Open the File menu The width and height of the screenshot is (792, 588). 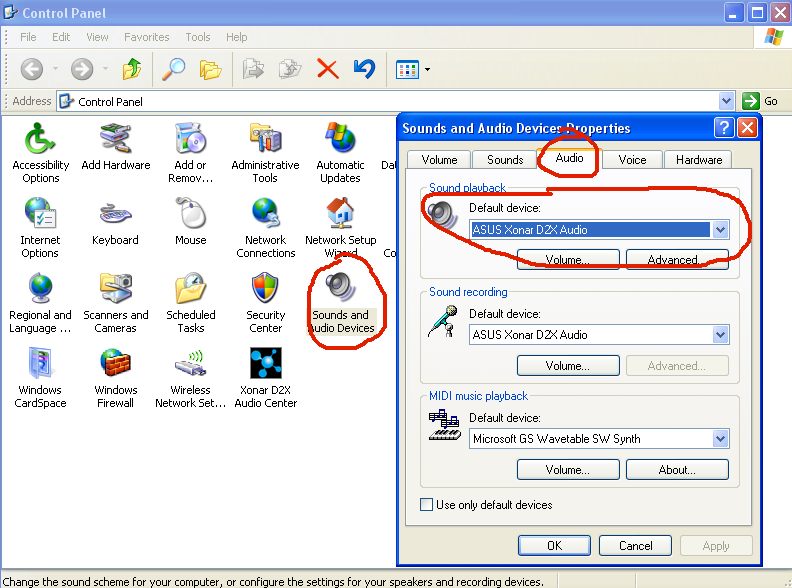28,37
